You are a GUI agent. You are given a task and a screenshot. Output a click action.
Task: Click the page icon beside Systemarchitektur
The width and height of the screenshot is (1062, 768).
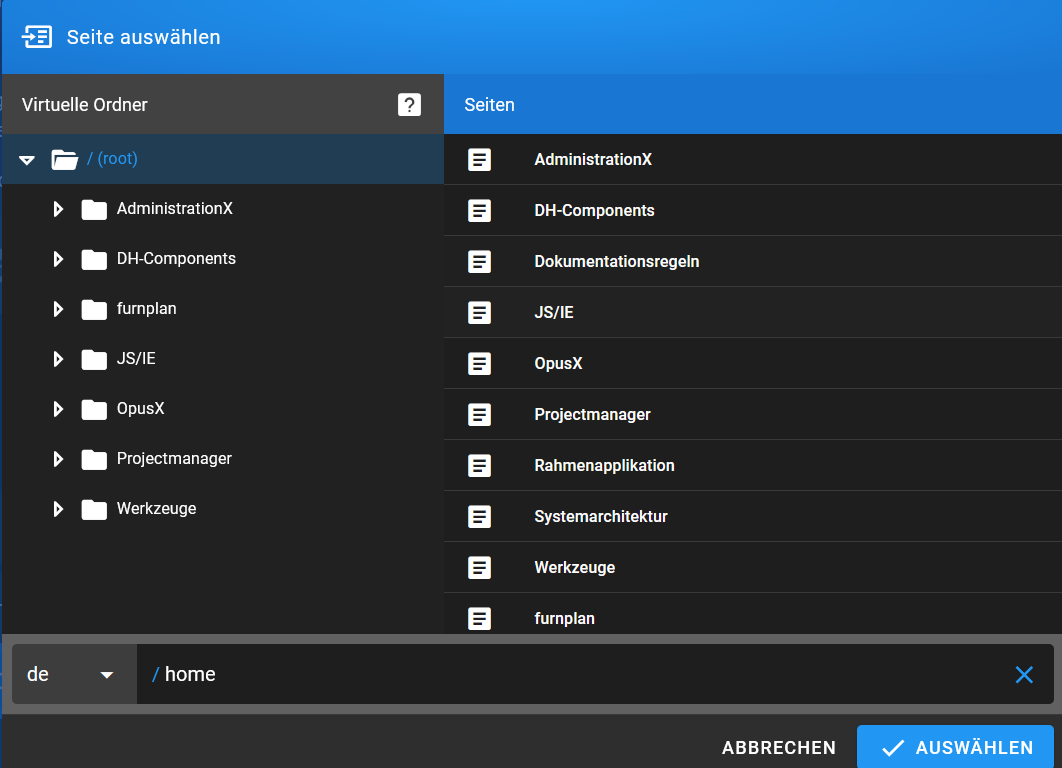pos(480,517)
